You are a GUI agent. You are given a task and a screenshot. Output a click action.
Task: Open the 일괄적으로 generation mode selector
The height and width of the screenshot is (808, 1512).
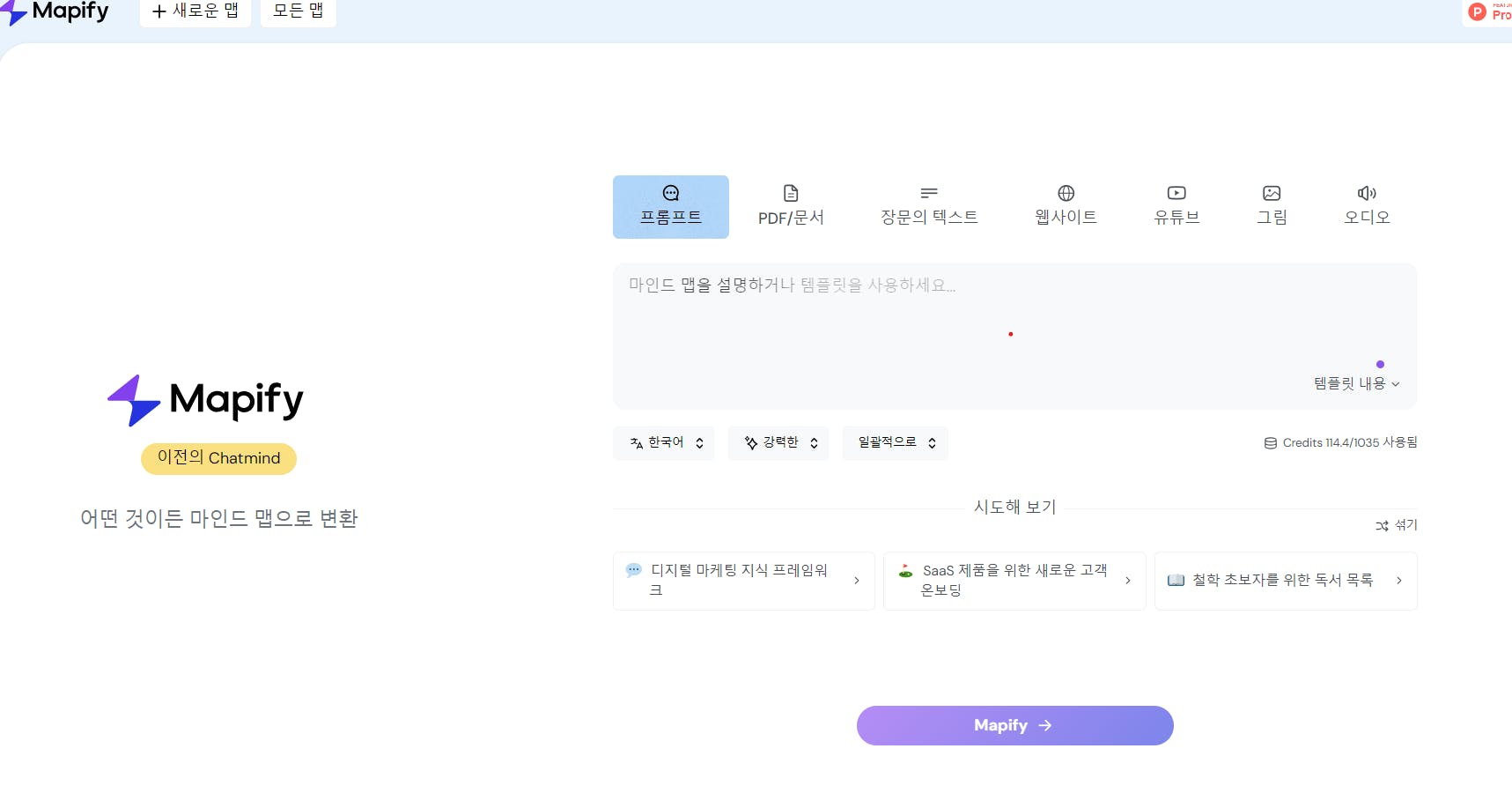tap(895, 442)
